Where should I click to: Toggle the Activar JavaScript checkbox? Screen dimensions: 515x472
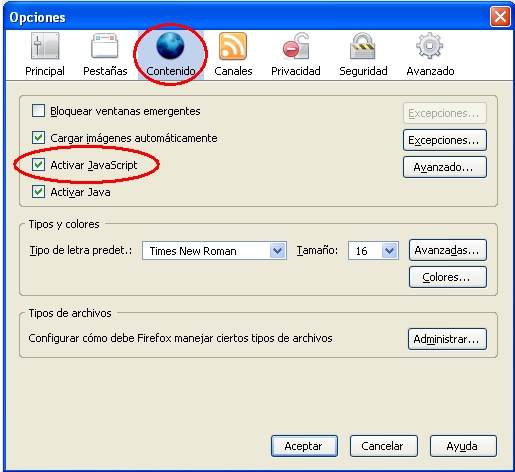pos(38,164)
